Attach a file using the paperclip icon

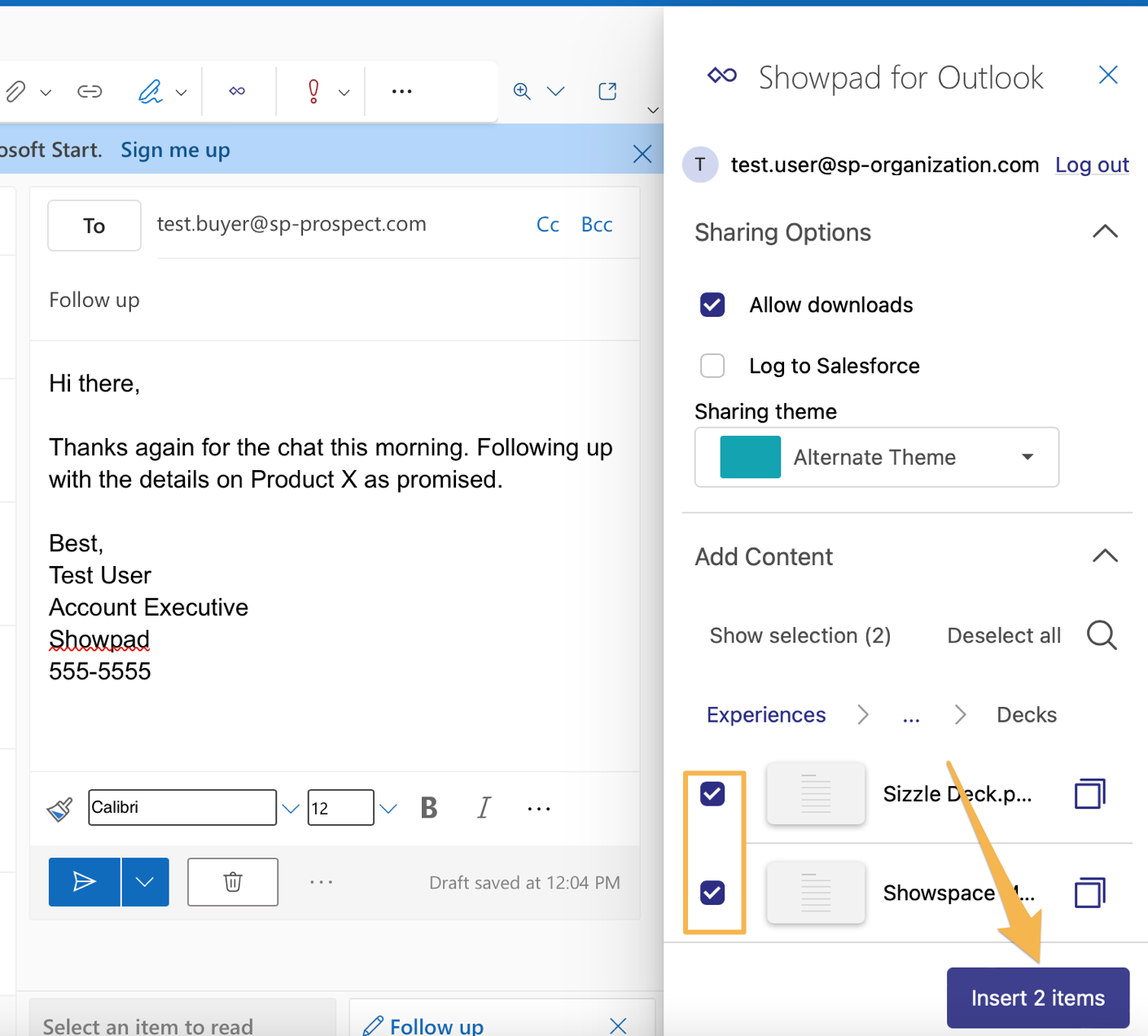[x=16, y=90]
